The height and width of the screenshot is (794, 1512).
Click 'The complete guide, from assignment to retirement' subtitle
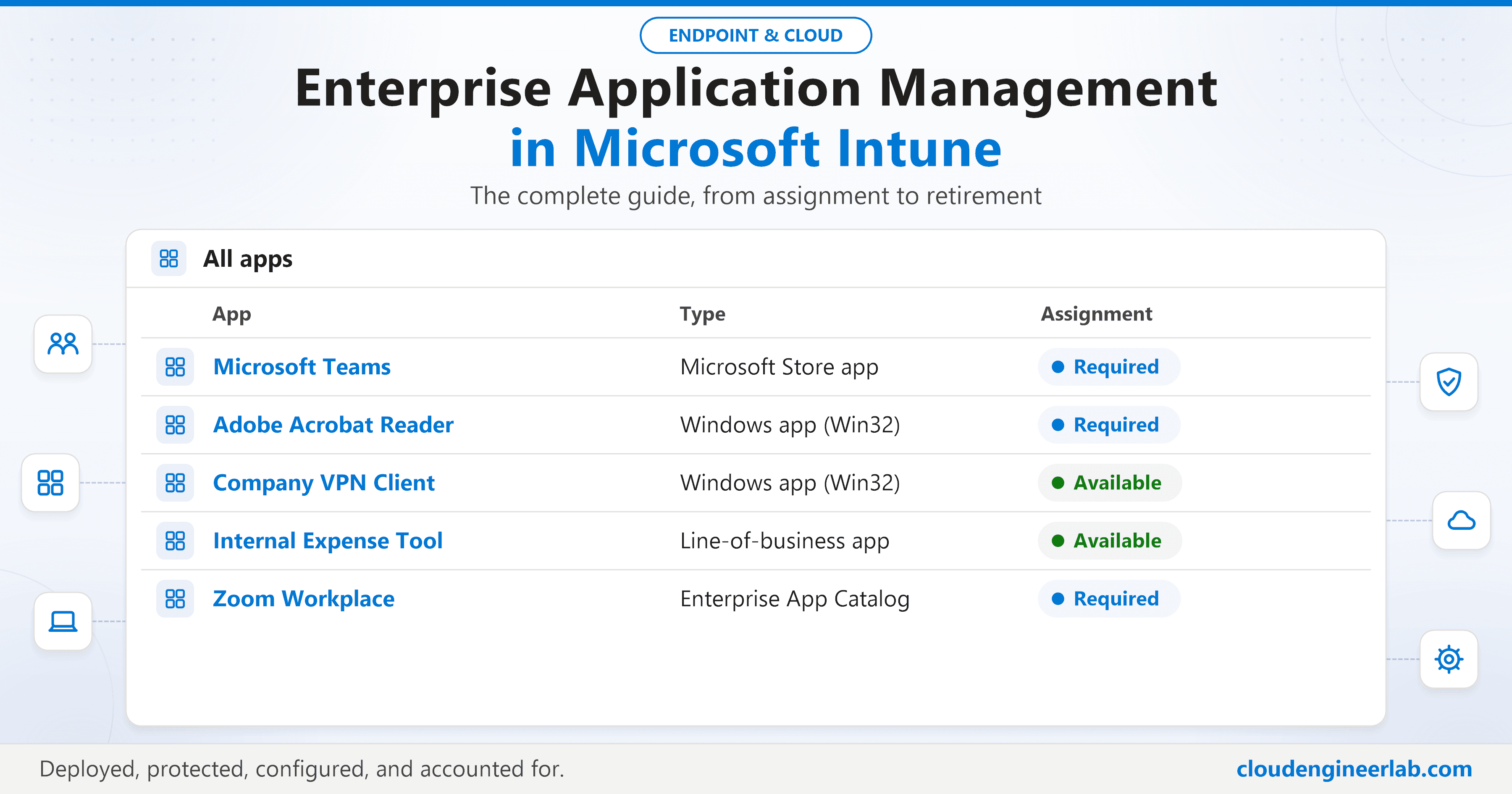(x=756, y=196)
